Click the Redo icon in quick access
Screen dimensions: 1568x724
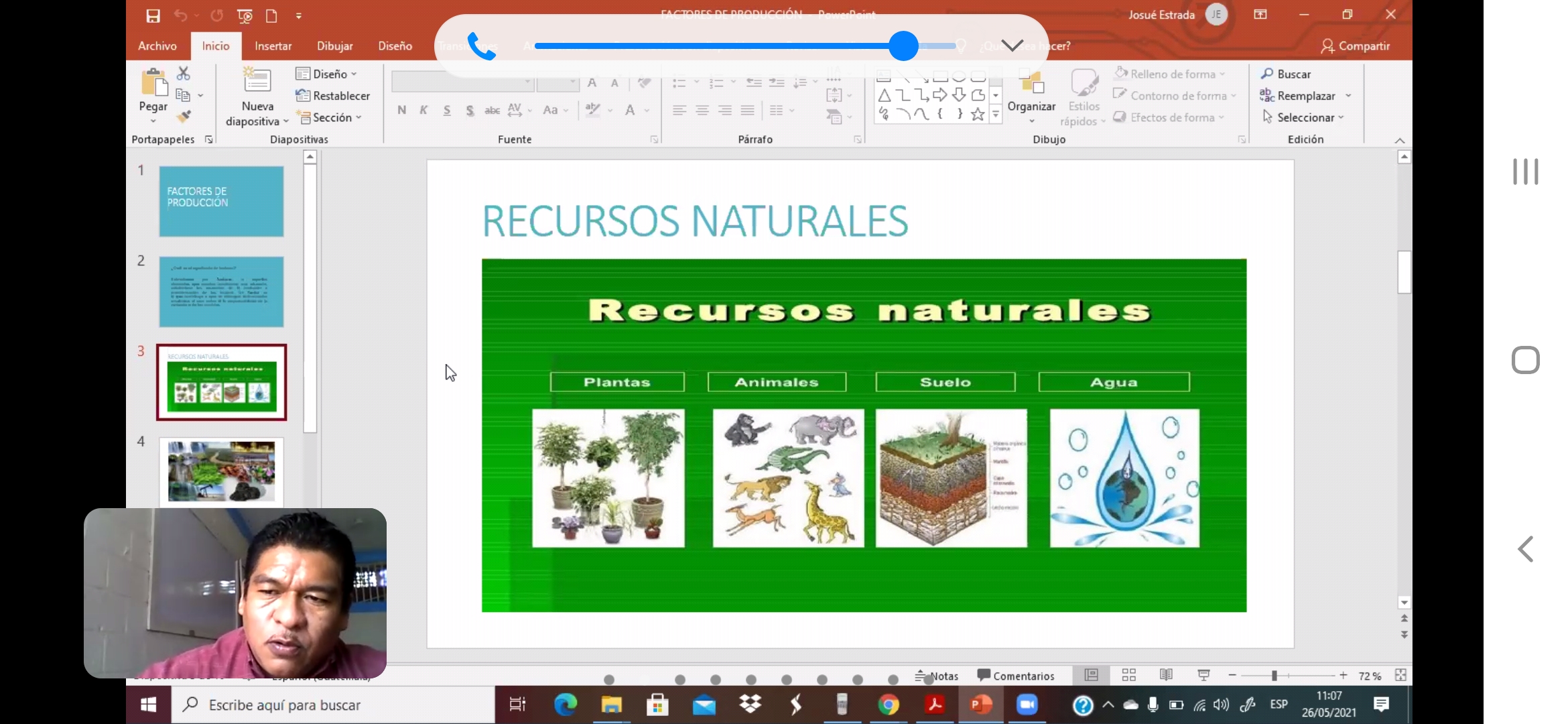[216, 15]
